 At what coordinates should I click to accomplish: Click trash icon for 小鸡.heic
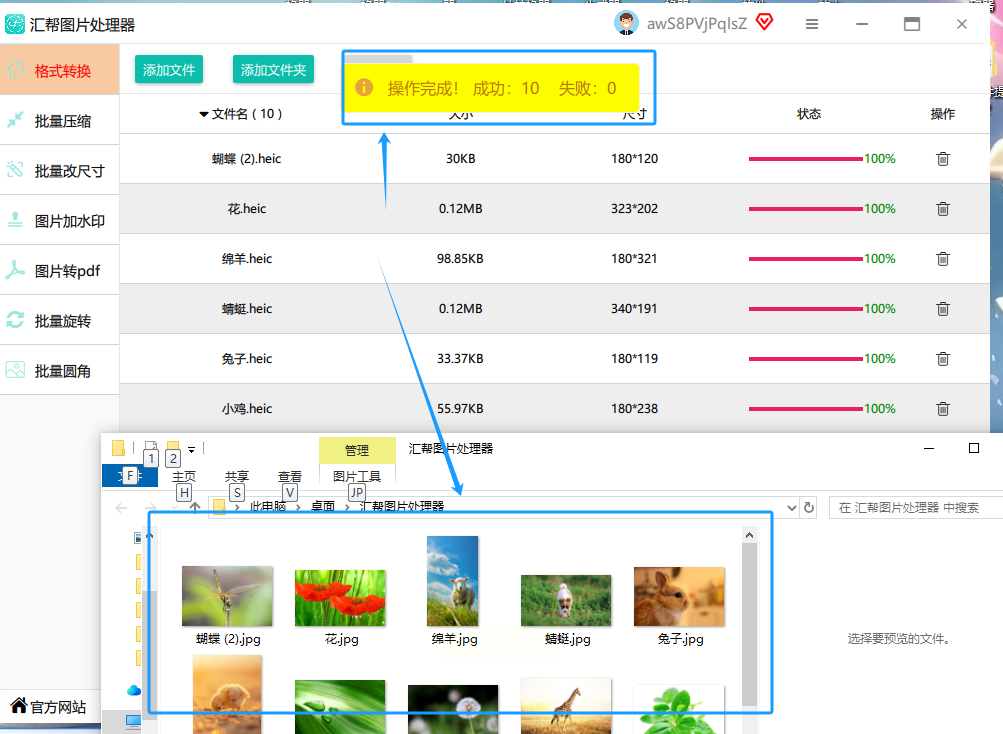(x=943, y=408)
